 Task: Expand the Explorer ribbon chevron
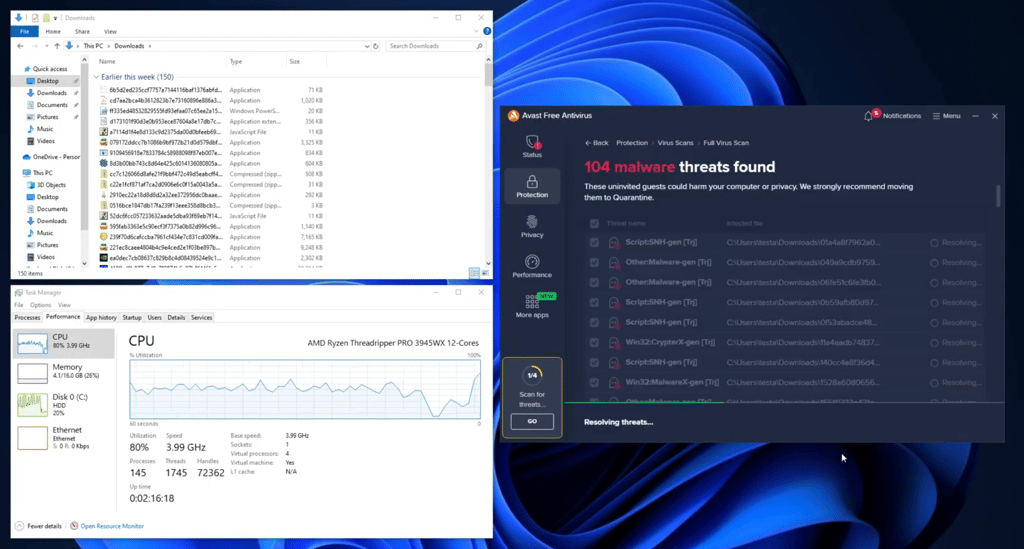click(x=476, y=31)
